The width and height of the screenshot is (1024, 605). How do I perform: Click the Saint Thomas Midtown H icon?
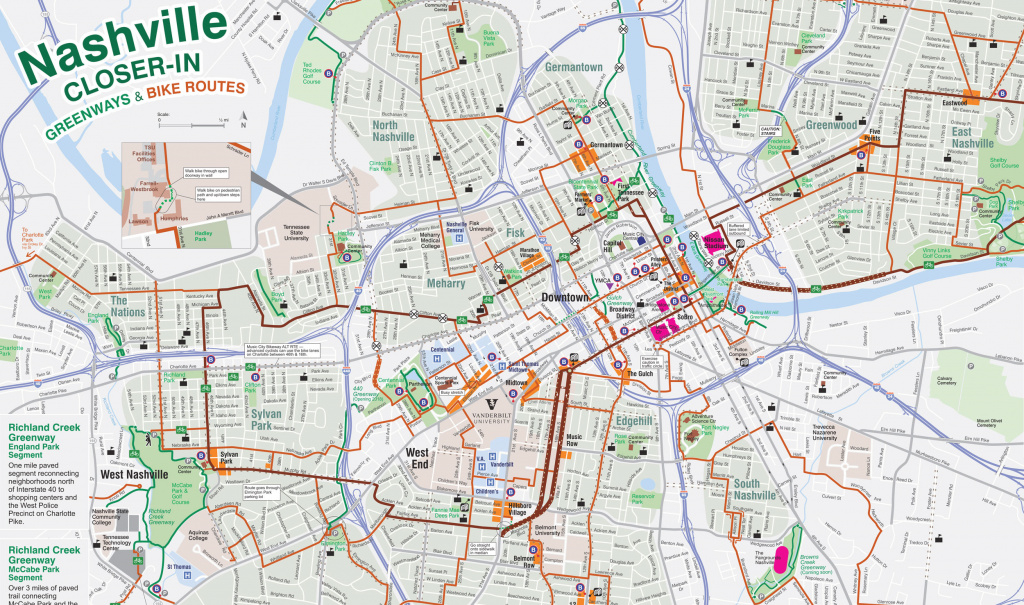(500, 365)
